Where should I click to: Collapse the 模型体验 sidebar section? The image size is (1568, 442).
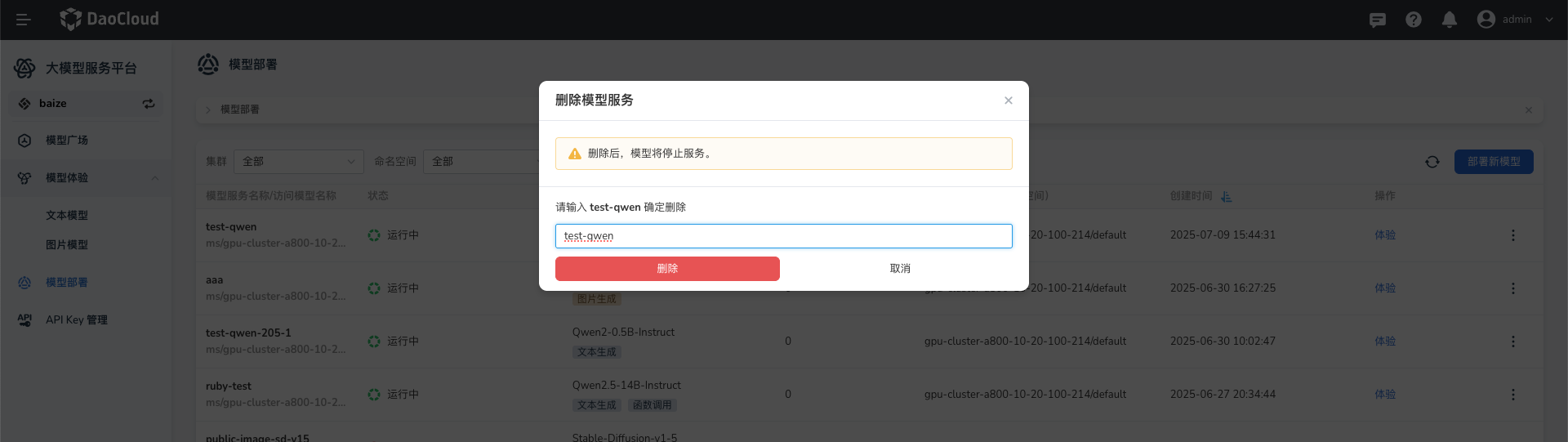155,178
